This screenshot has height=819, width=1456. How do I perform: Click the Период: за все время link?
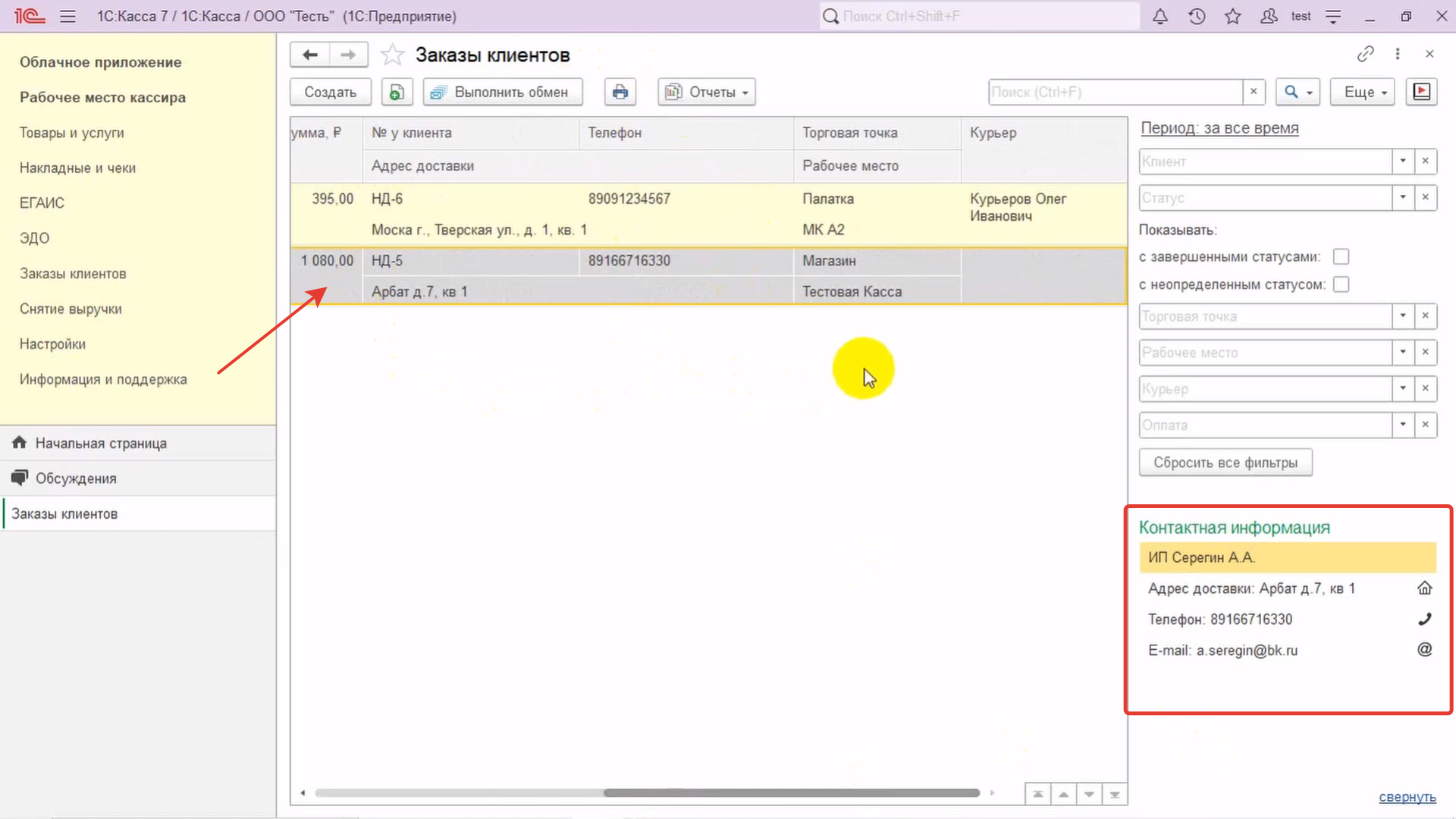pyautogui.click(x=1219, y=128)
